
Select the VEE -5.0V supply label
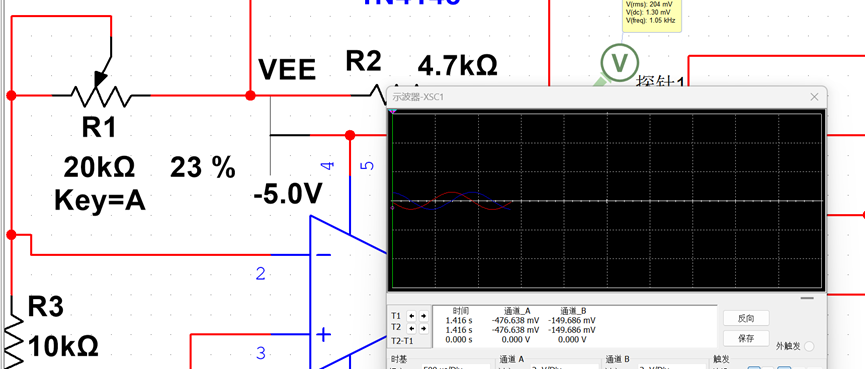[288, 193]
